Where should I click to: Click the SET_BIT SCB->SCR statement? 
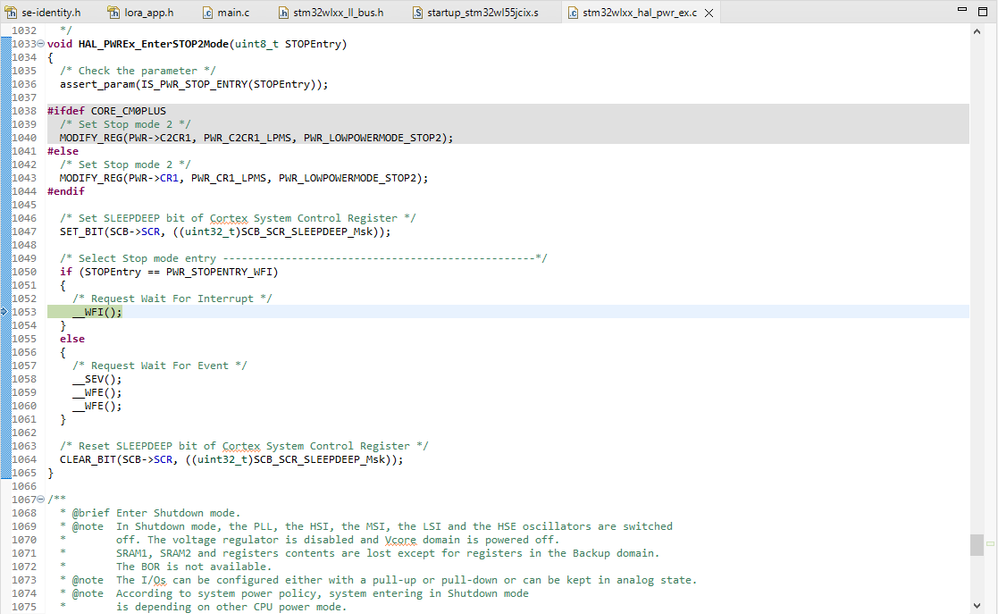click(x=225, y=232)
